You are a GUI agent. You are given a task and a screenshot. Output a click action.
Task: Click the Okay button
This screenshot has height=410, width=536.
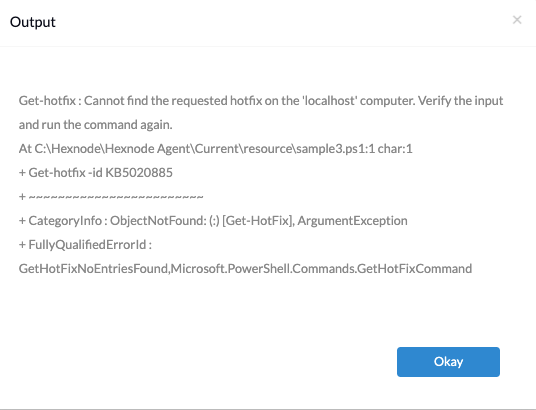(448, 362)
